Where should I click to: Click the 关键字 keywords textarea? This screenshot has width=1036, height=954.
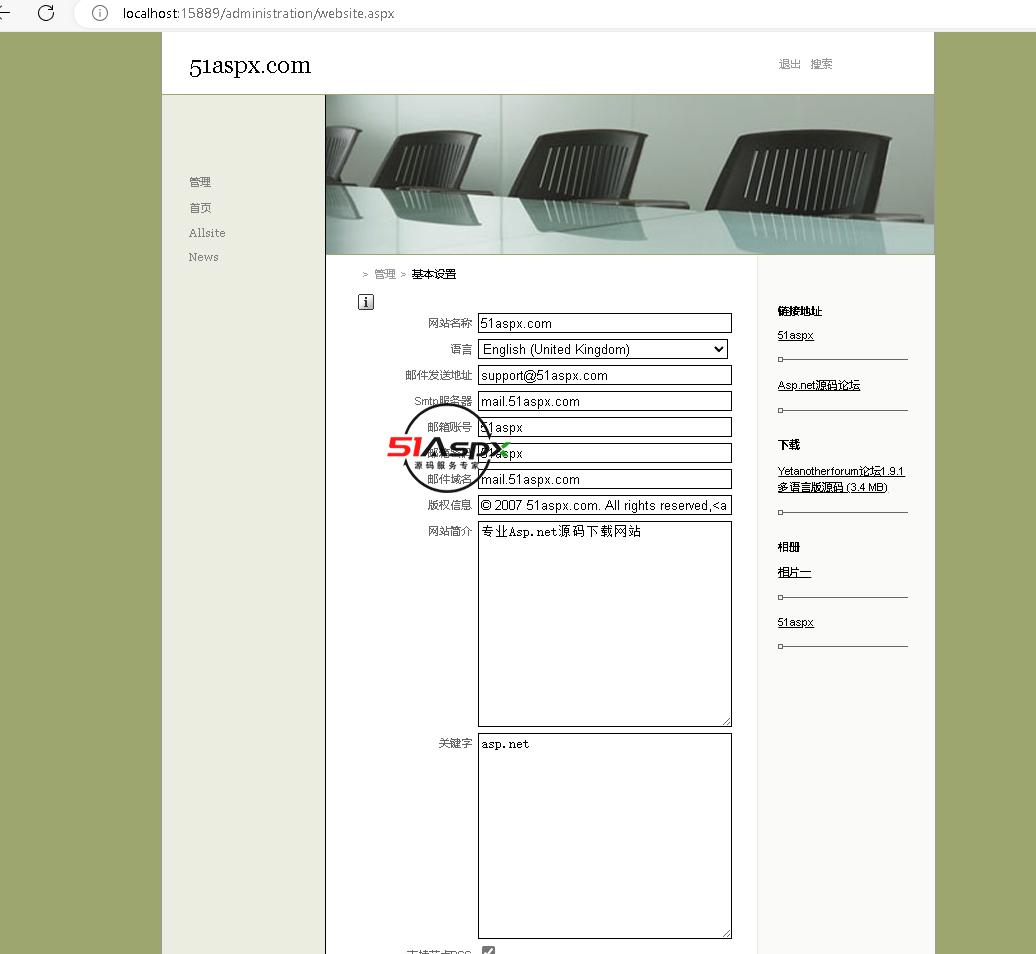(x=605, y=836)
